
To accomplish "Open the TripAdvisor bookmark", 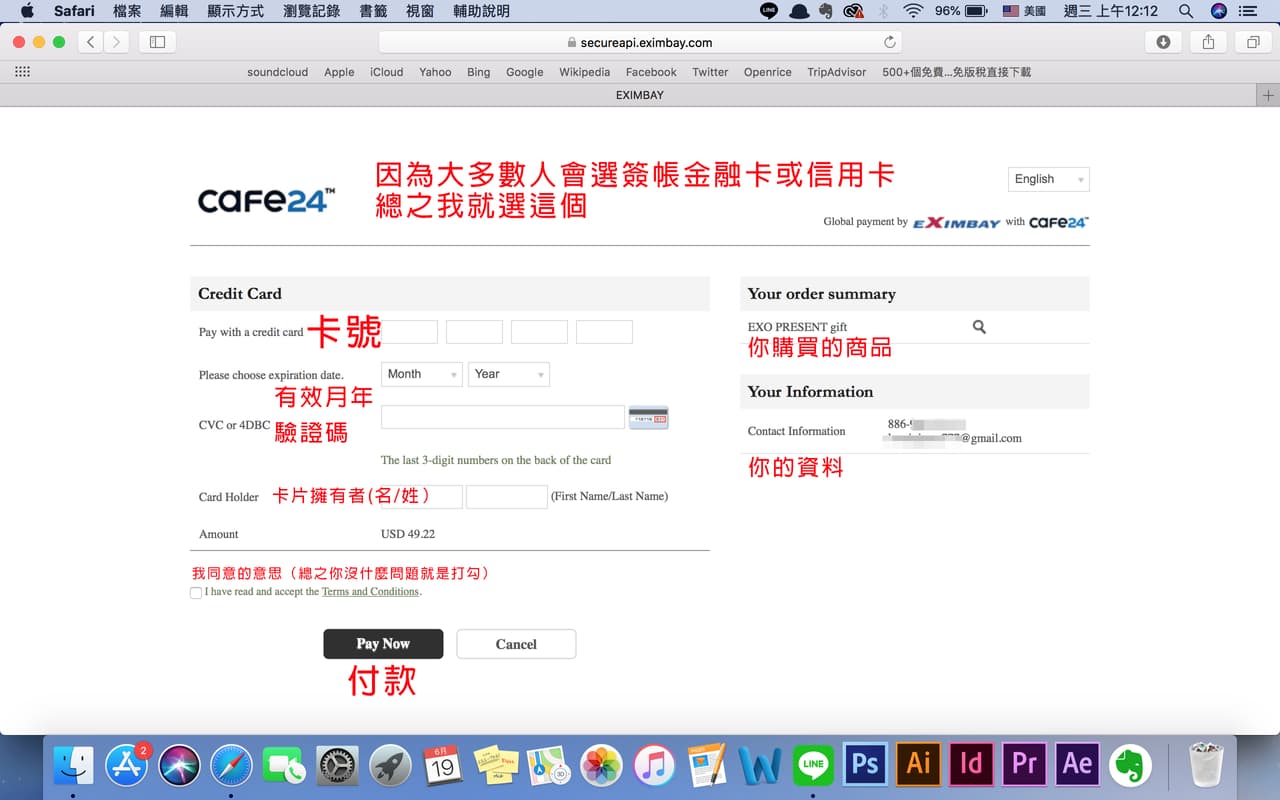I will pos(836,72).
